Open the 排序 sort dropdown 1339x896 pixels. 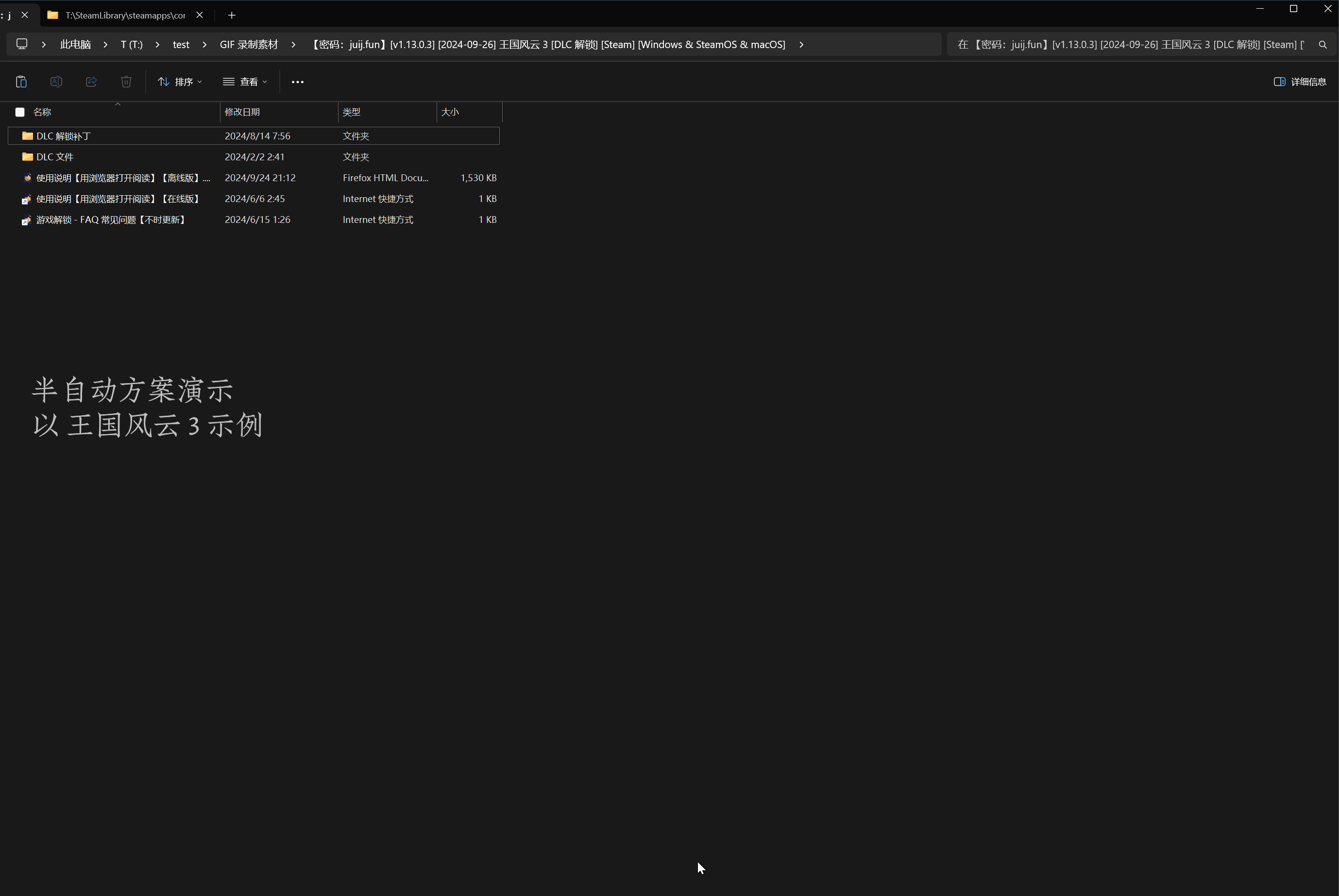(x=179, y=82)
